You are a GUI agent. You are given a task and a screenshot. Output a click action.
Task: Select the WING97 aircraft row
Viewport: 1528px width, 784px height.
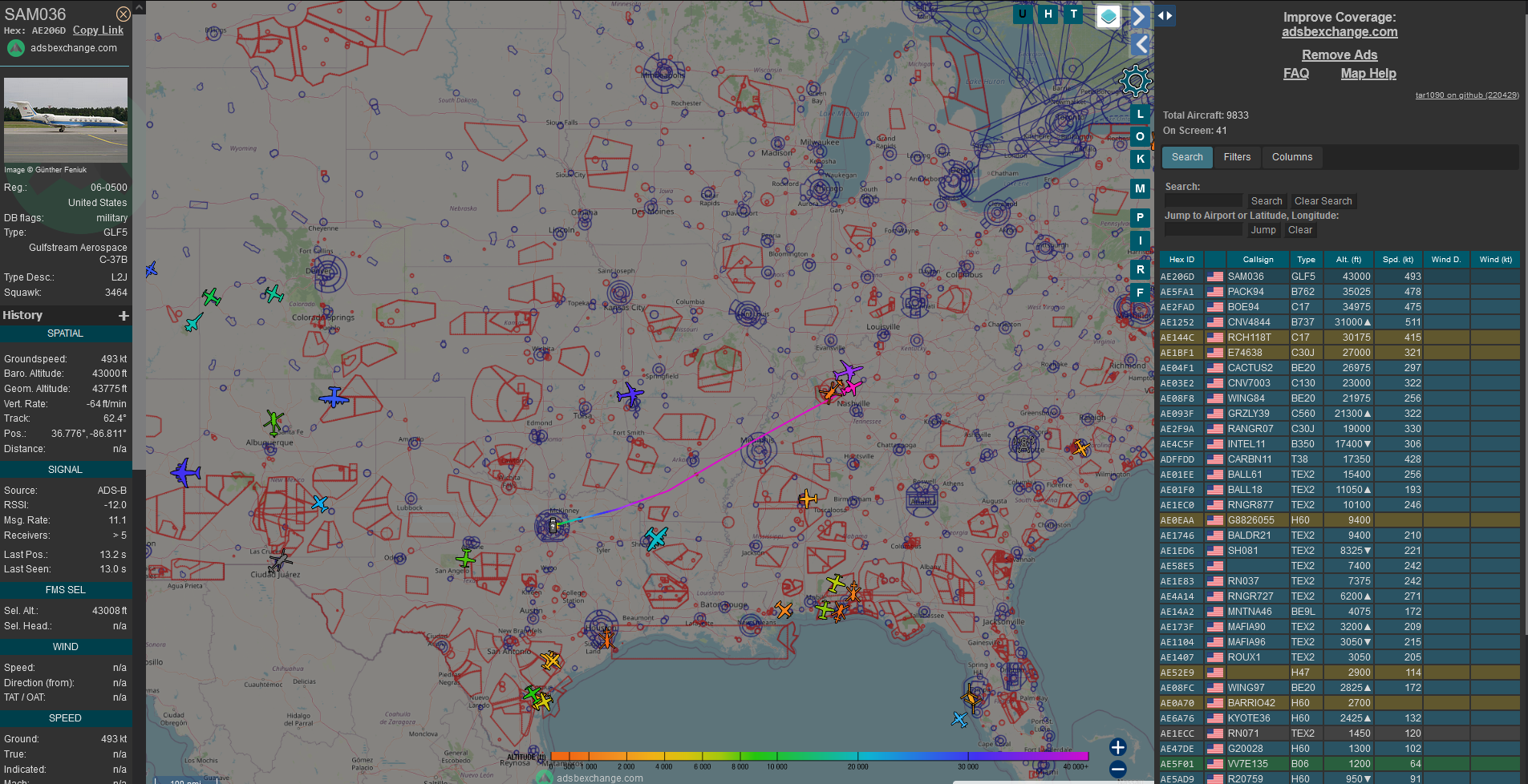pyautogui.click(x=1340, y=688)
